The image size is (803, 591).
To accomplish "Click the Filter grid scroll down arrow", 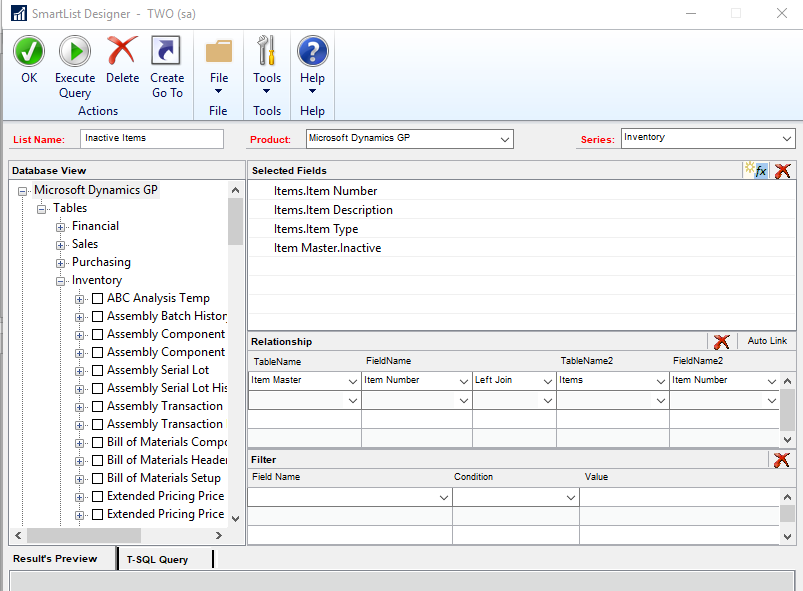I will click(787, 537).
